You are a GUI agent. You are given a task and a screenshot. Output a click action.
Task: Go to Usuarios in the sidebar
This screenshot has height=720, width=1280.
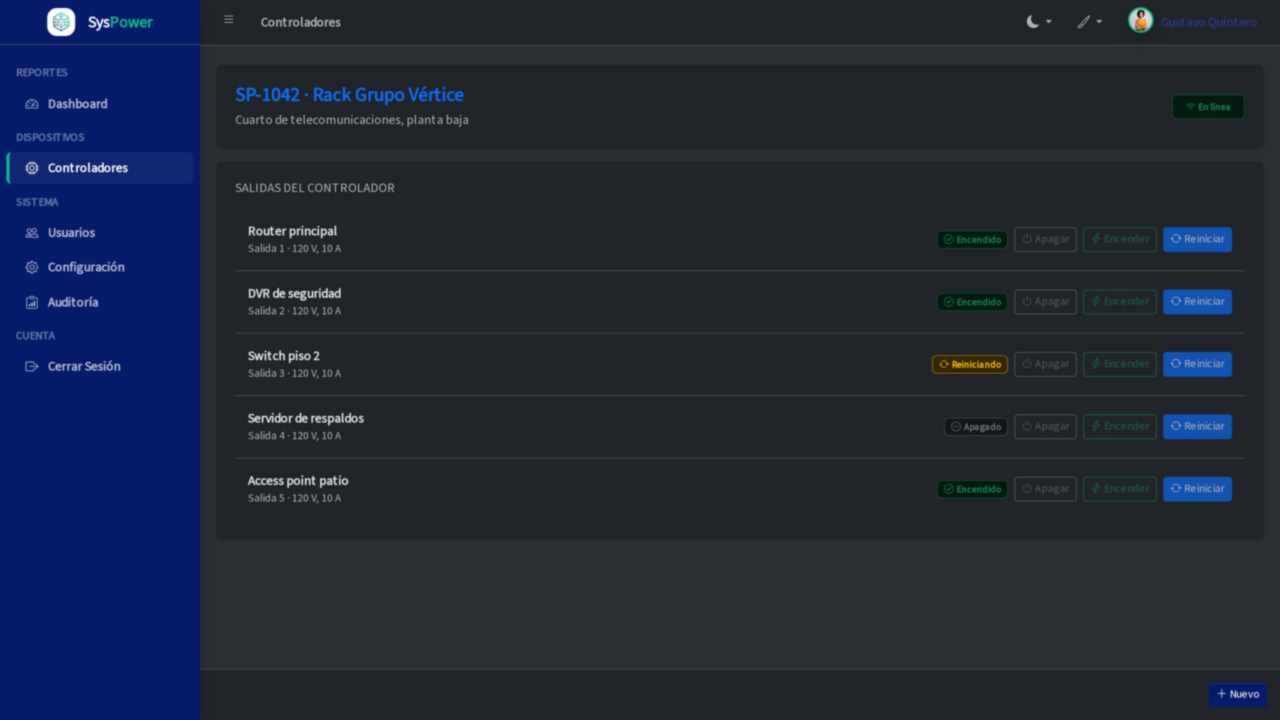tap(100, 233)
